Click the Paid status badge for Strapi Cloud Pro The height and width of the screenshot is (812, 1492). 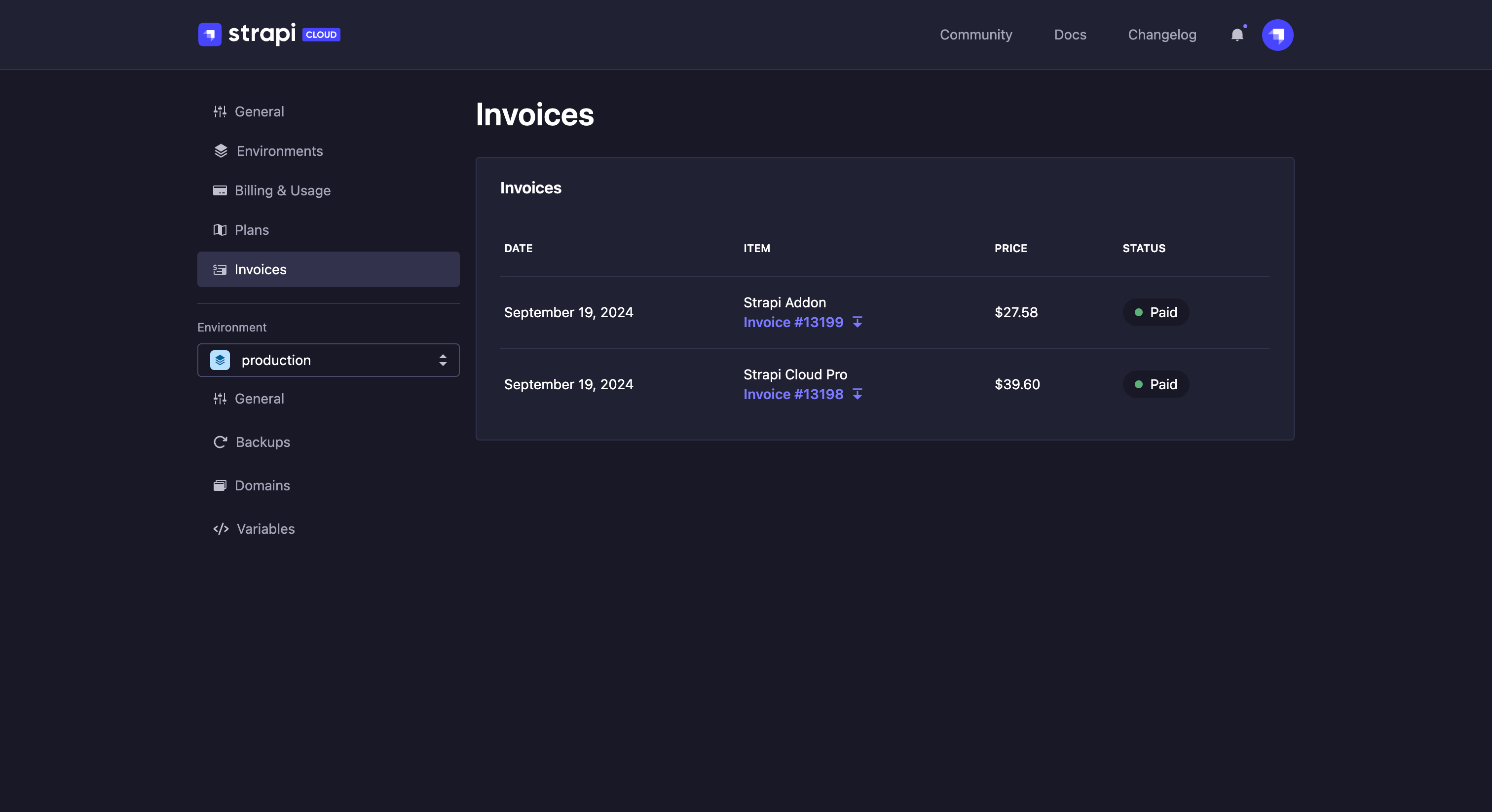[x=1156, y=384]
